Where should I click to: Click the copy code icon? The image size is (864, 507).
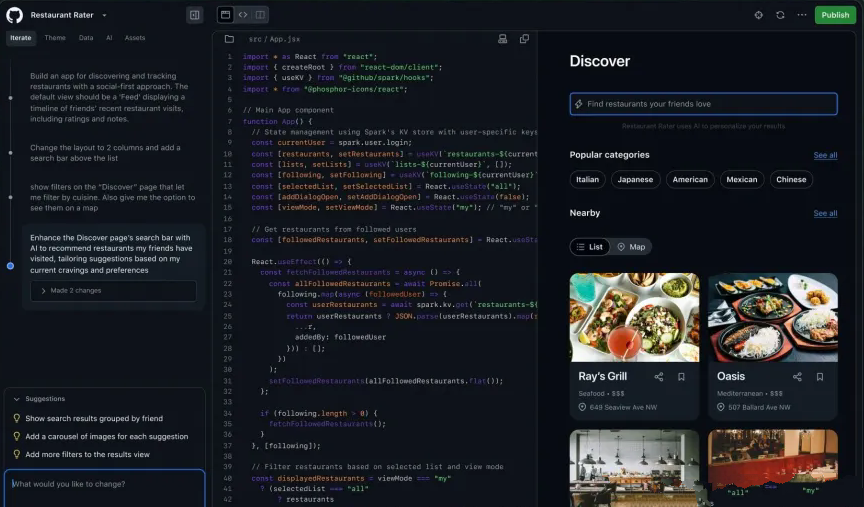tap(524, 39)
